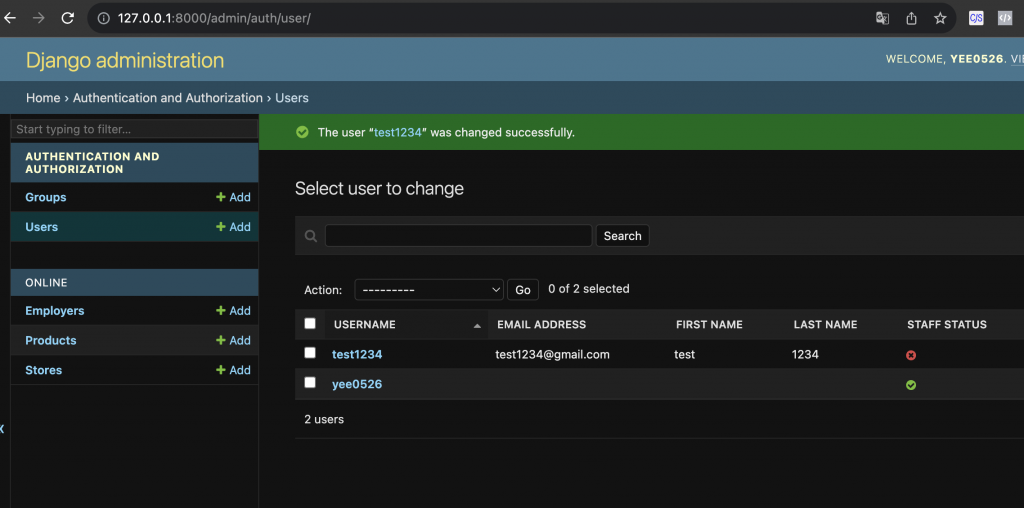Click the Search button
The height and width of the screenshot is (508, 1024).
622,236
